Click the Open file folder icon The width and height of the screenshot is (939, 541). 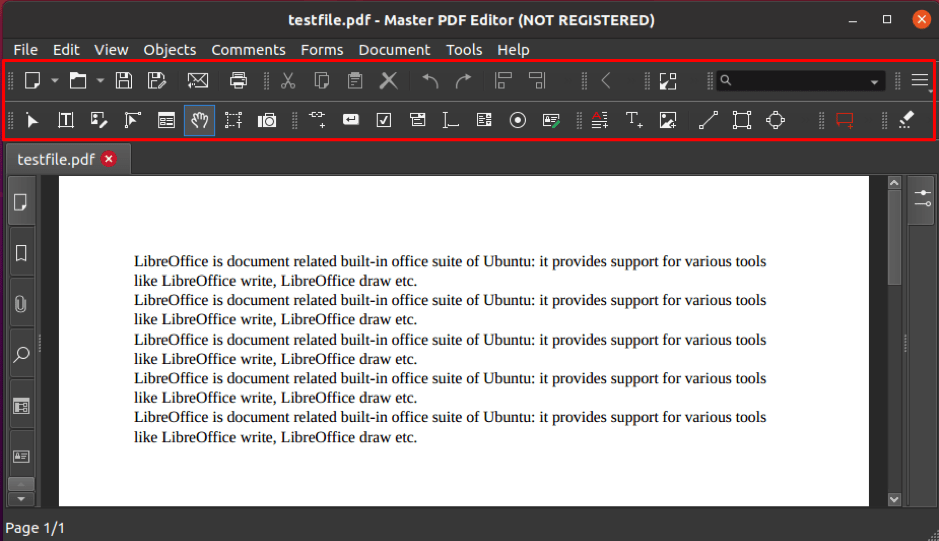click(x=78, y=80)
